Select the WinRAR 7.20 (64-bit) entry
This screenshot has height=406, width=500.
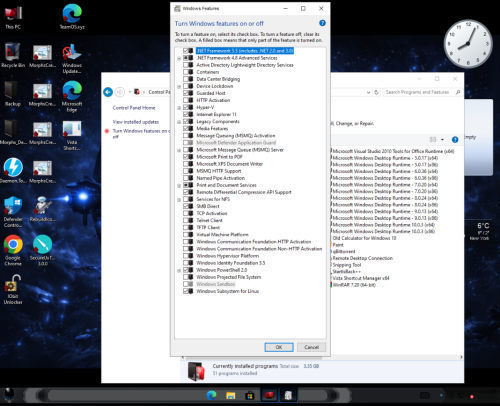pos(354,285)
